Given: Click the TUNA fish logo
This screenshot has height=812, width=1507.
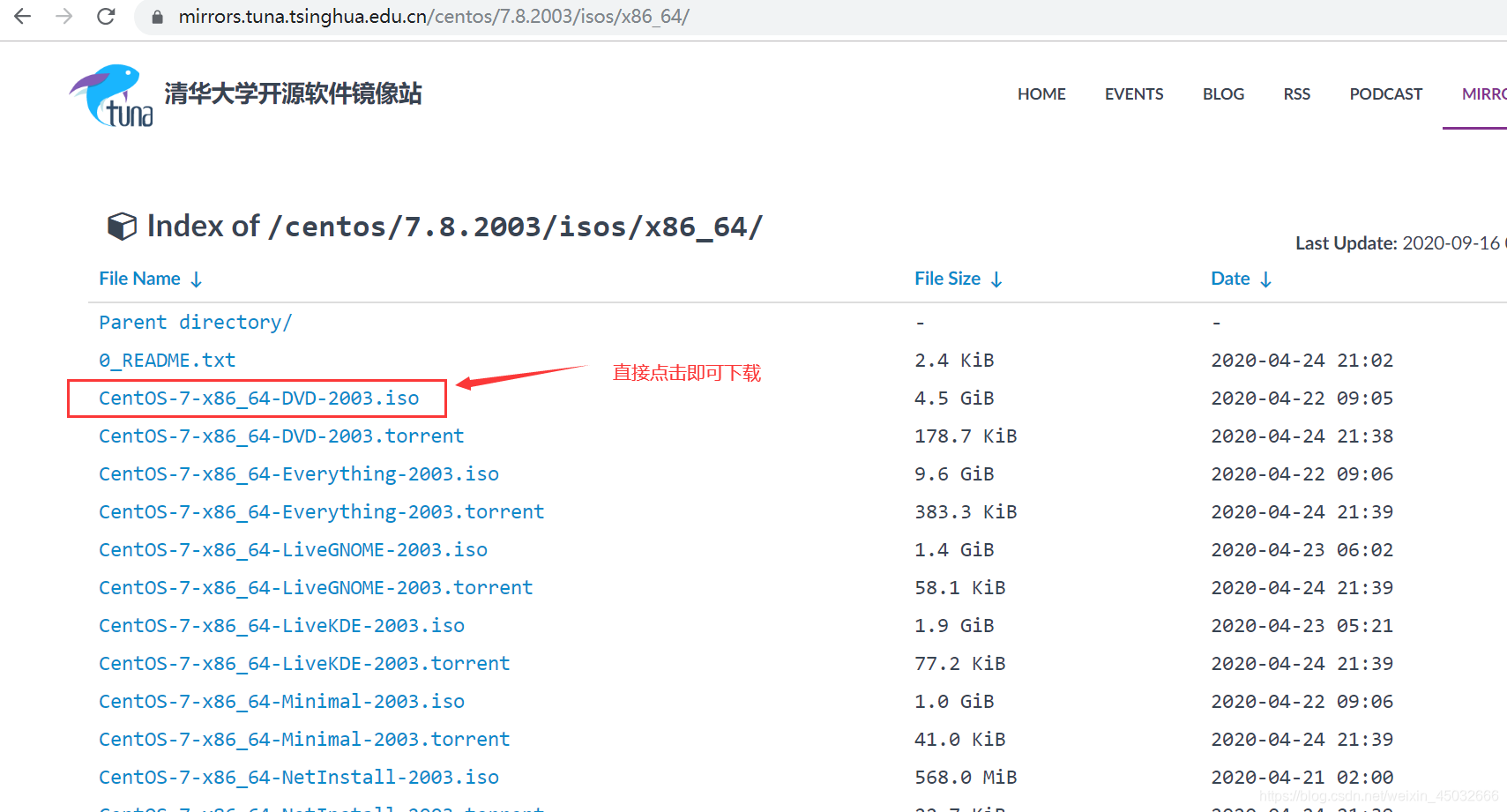Looking at the screenshot, I should coord(112,95).
